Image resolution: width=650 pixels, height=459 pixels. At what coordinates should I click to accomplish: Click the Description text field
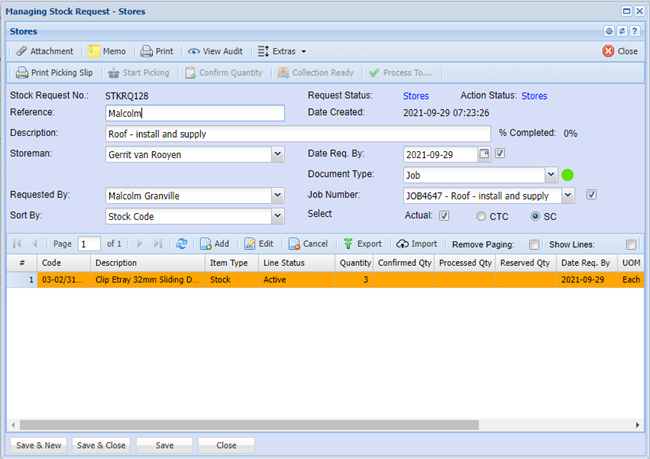click(297, 133)
